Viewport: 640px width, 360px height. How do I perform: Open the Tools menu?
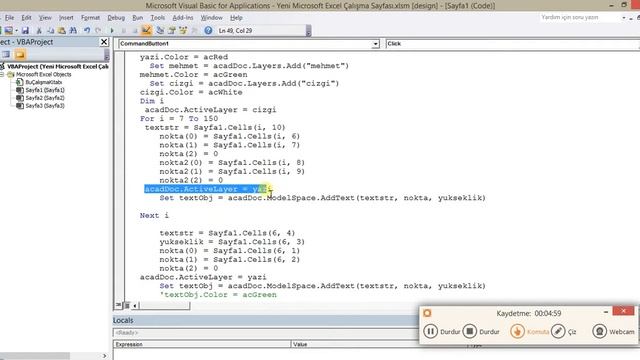[x=158, y=18]
